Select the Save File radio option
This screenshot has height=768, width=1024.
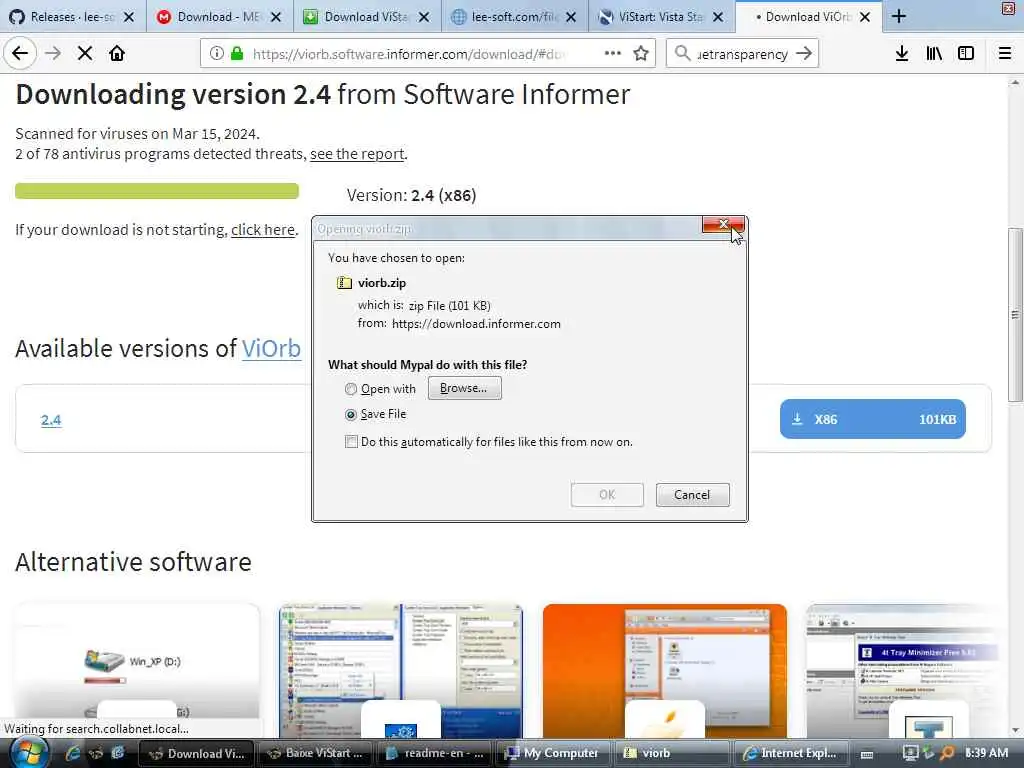coord(351,415)
